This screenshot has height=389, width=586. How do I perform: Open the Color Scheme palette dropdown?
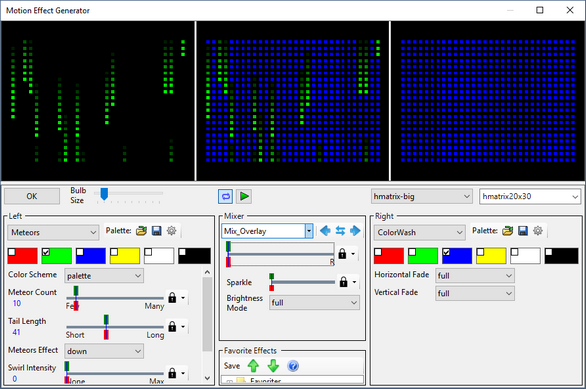[x=104, y=276]
